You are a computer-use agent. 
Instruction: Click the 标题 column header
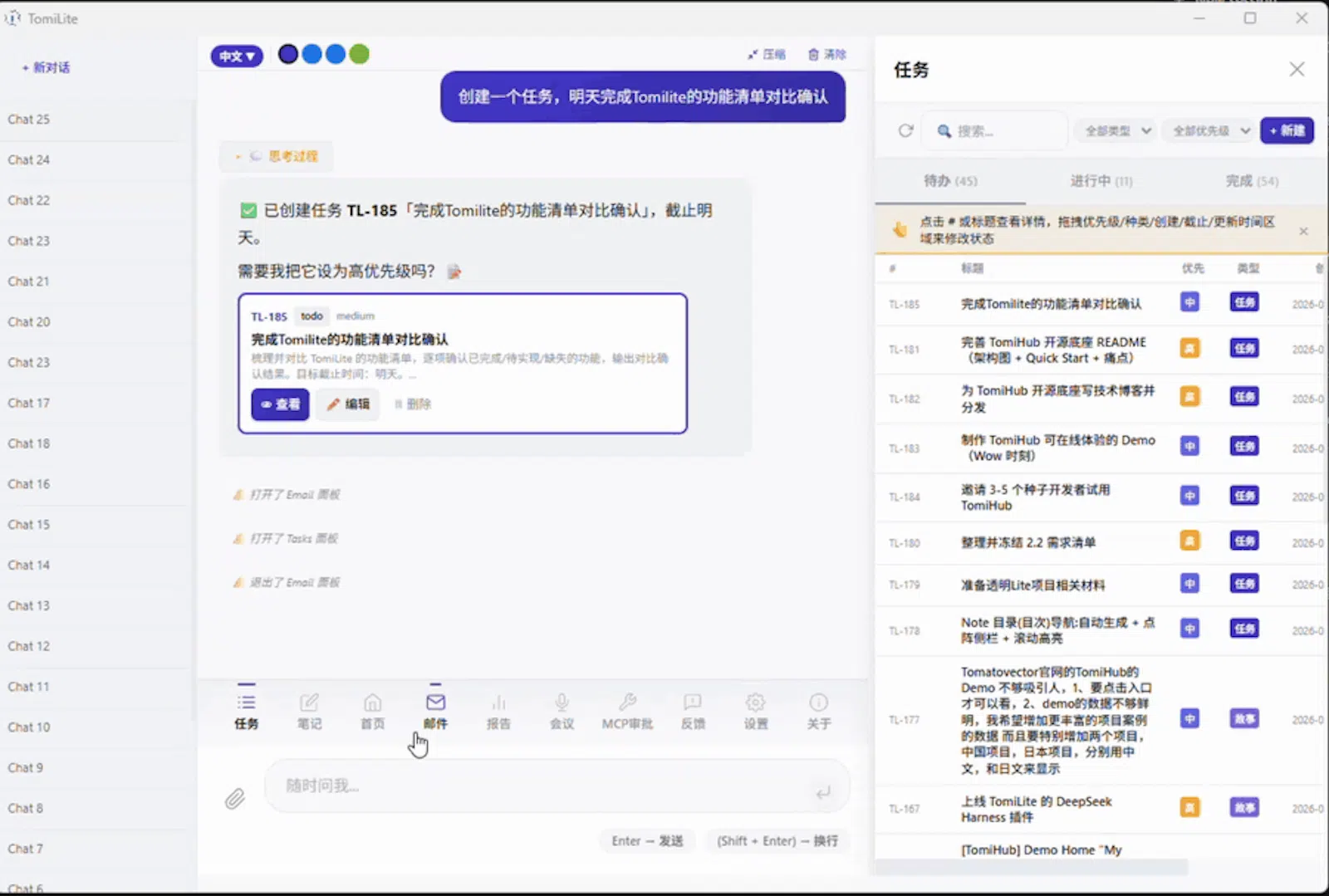[972, 268]
